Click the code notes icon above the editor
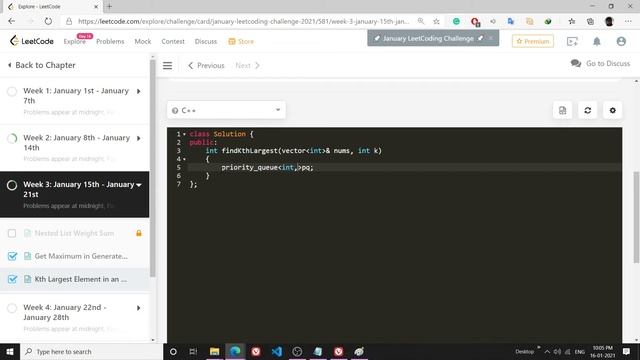Screen dimensions: 640x360 tap(562, 110)
